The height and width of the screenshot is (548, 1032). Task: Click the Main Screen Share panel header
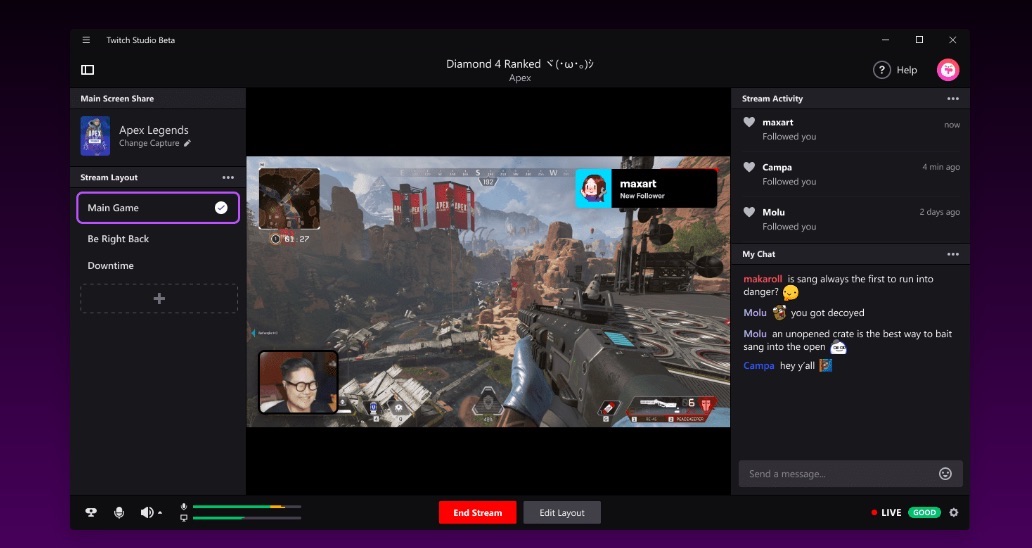point(158,99)
